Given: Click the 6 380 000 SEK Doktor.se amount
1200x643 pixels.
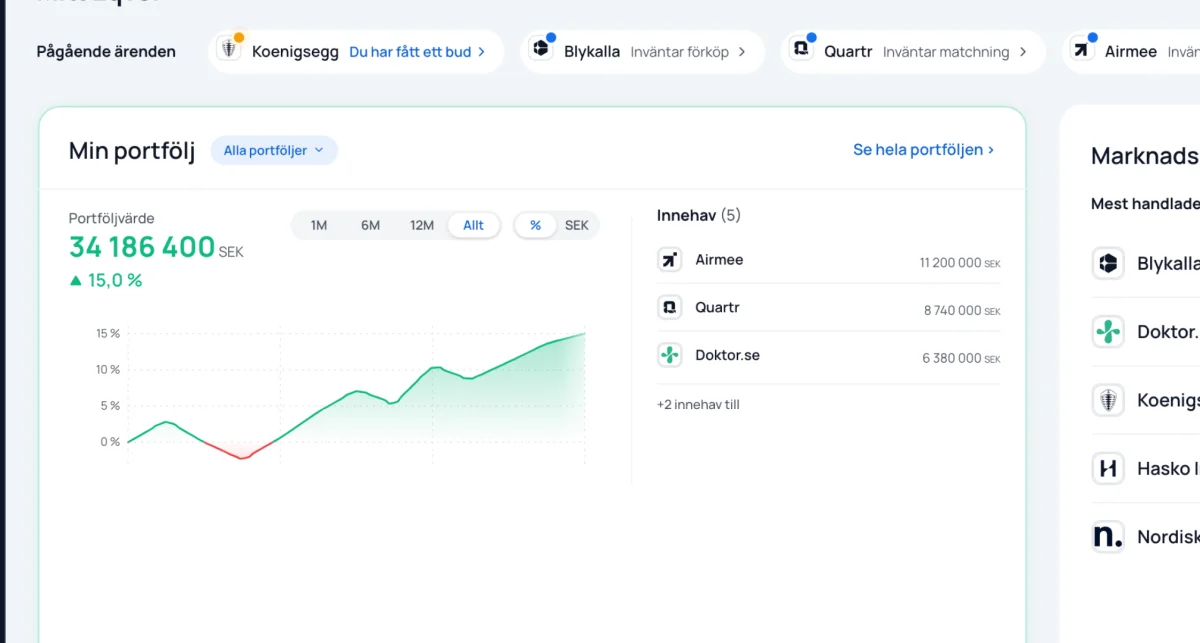Looking at the screenshot, I should click(x=961, y=358).
